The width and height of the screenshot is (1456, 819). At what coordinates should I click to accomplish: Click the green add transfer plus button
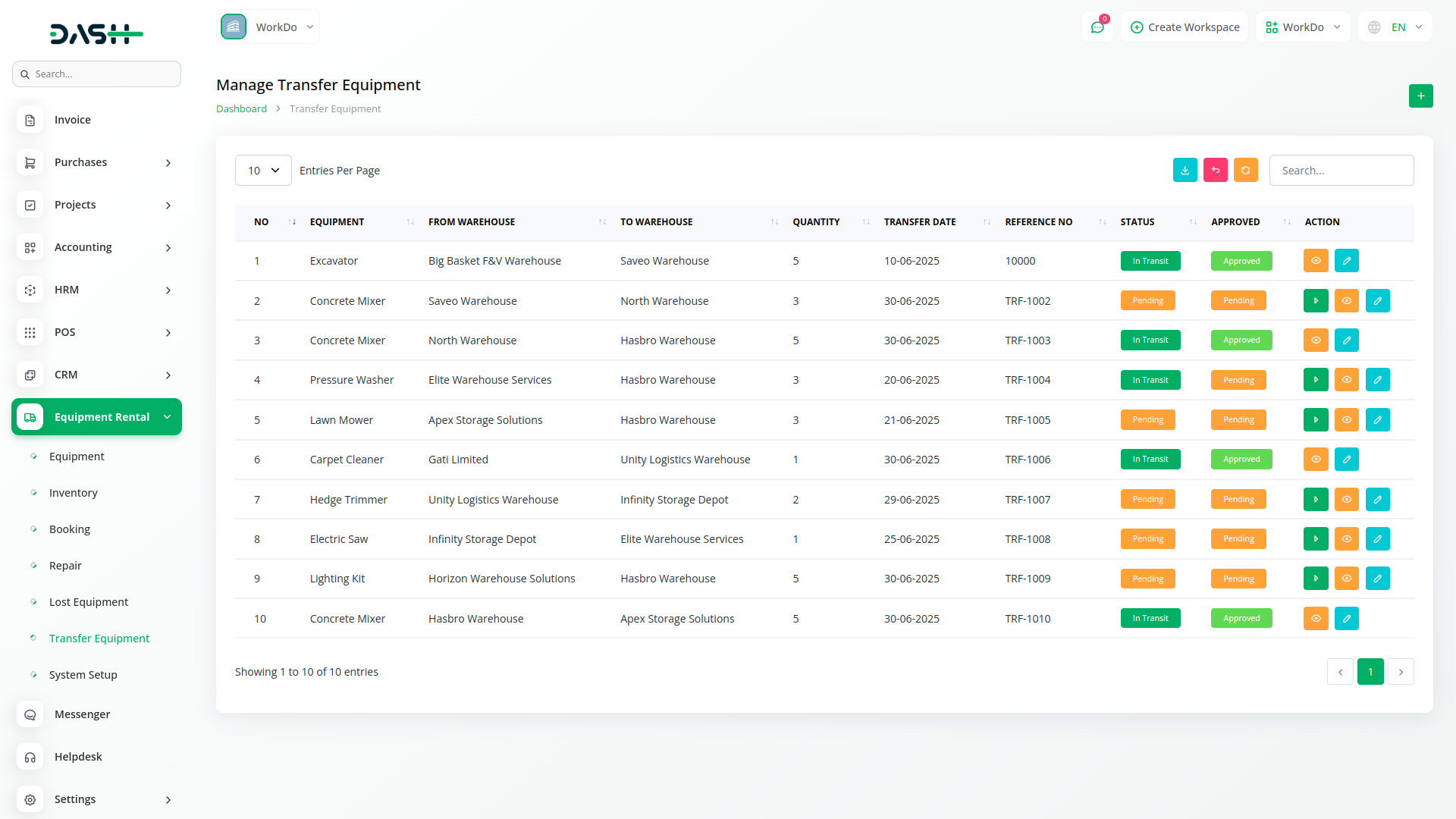[x=1420, y=96]
